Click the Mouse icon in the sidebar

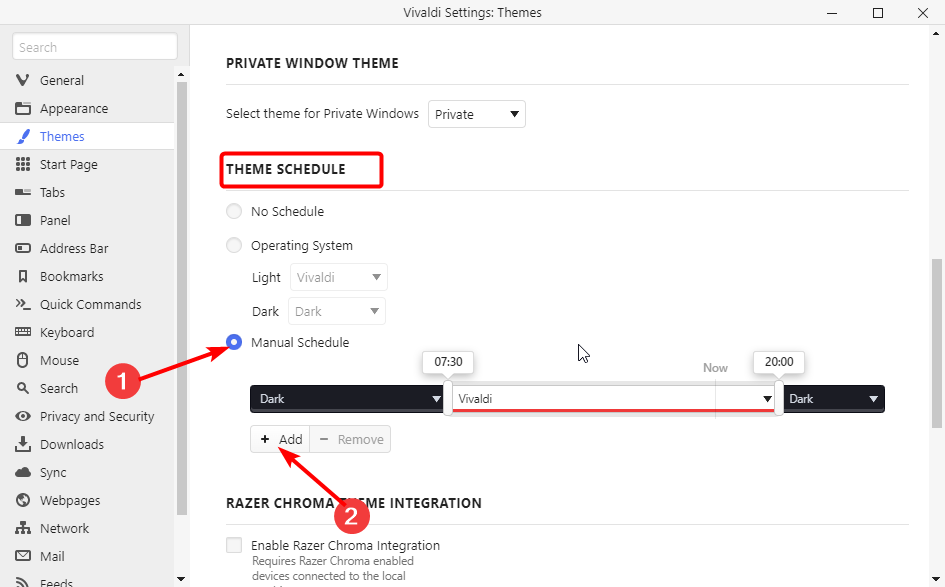(x=23, y=360)
